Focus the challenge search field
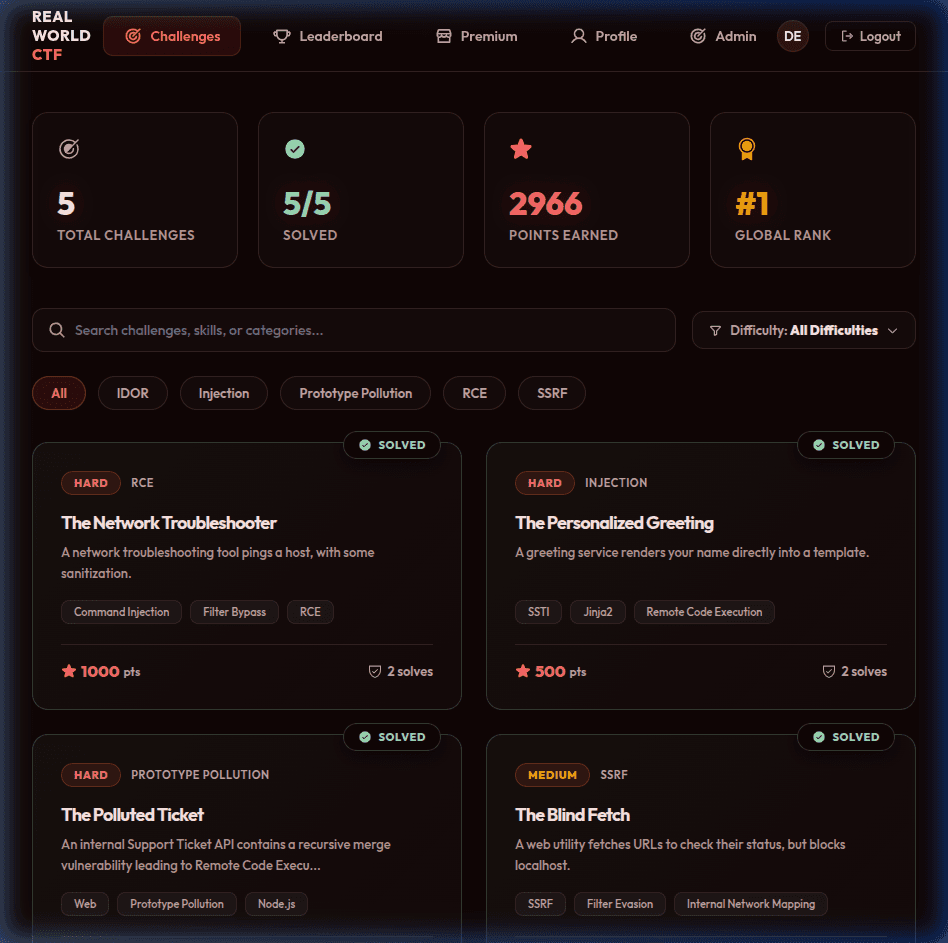Screen dimensions: 948x943 point(354,330)
